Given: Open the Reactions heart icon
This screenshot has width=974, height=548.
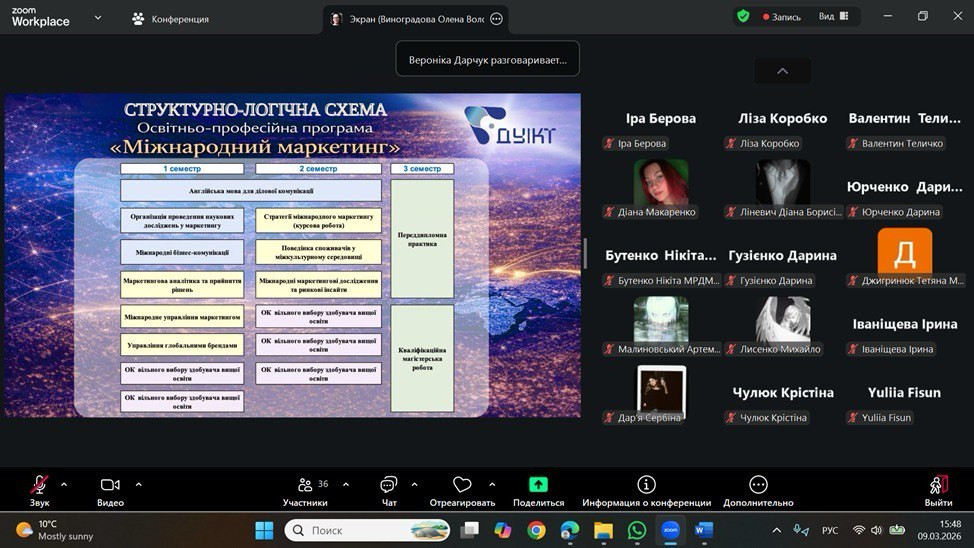Looking at the screenshot, I should click(x=462, y=485).
